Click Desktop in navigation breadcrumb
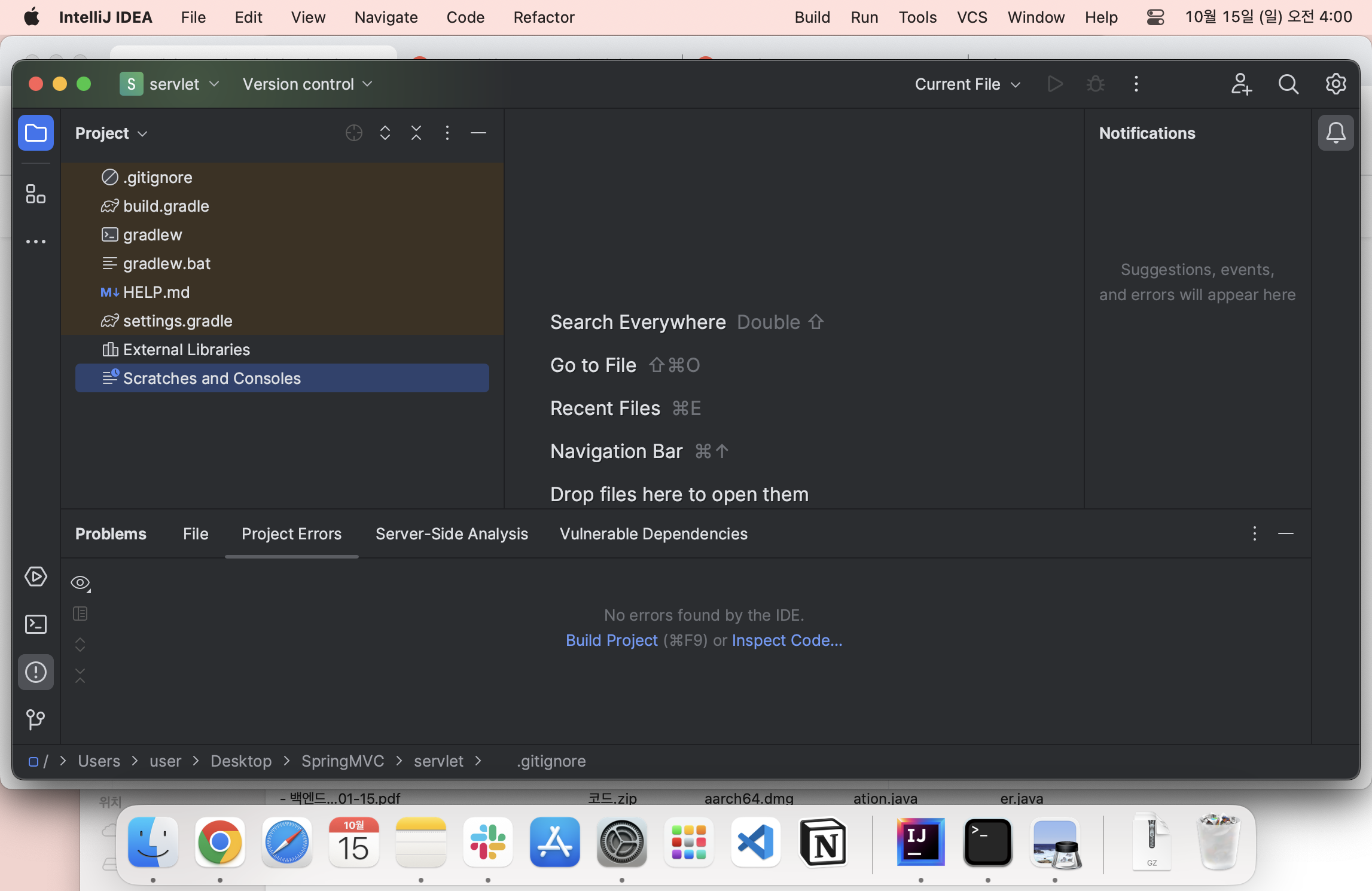 point(241,761)
